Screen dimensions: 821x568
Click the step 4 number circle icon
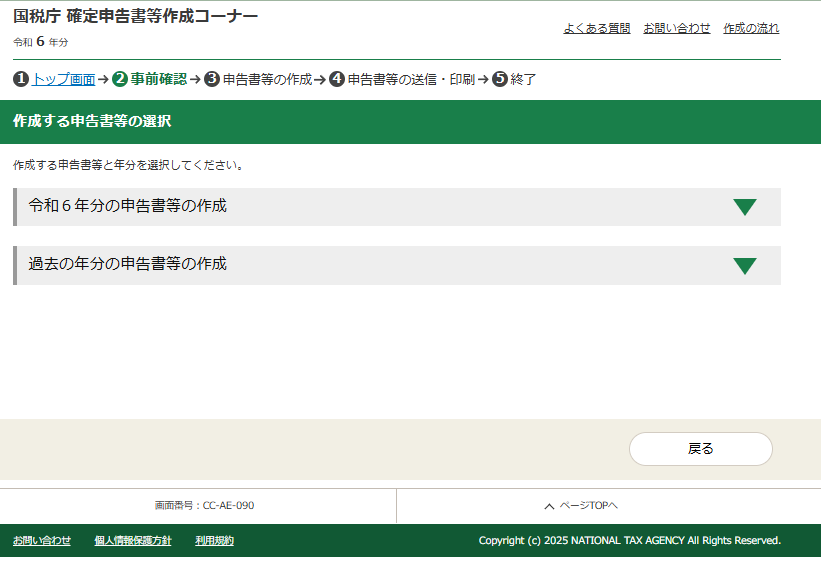[337, 79]
